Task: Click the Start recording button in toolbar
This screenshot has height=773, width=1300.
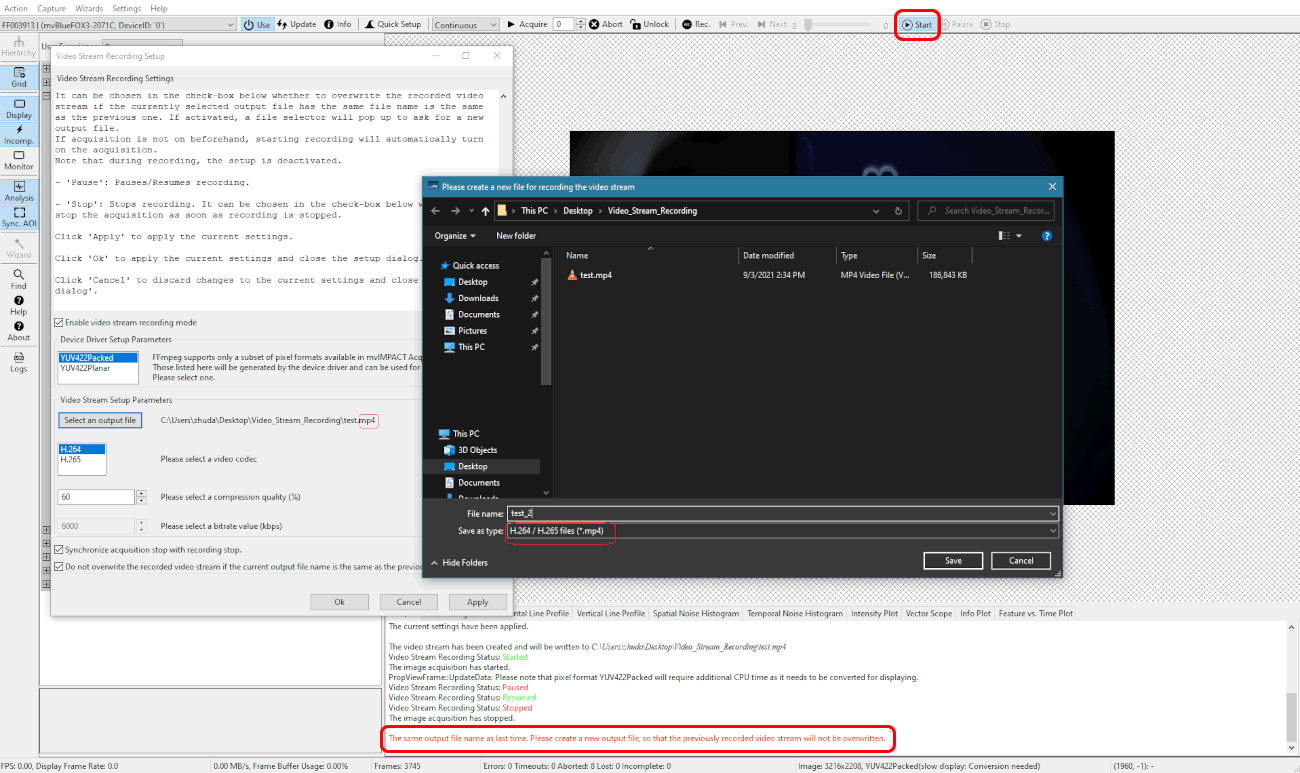Action: tap(916, 24)
